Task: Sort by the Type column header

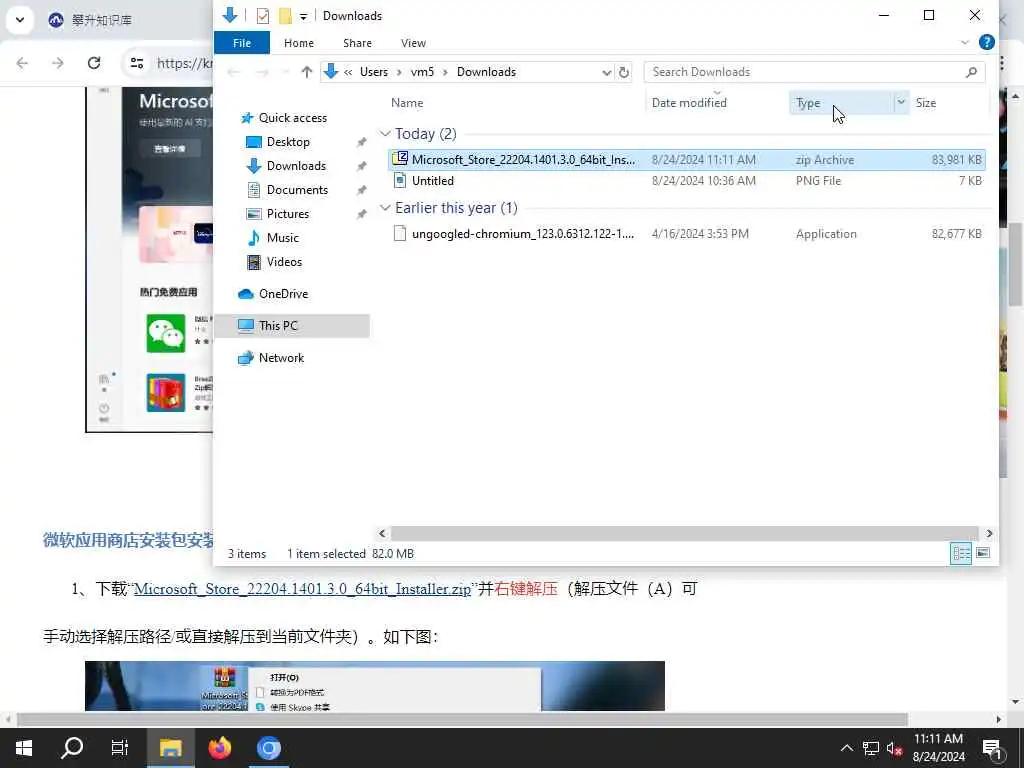Action: click(840, 103)
